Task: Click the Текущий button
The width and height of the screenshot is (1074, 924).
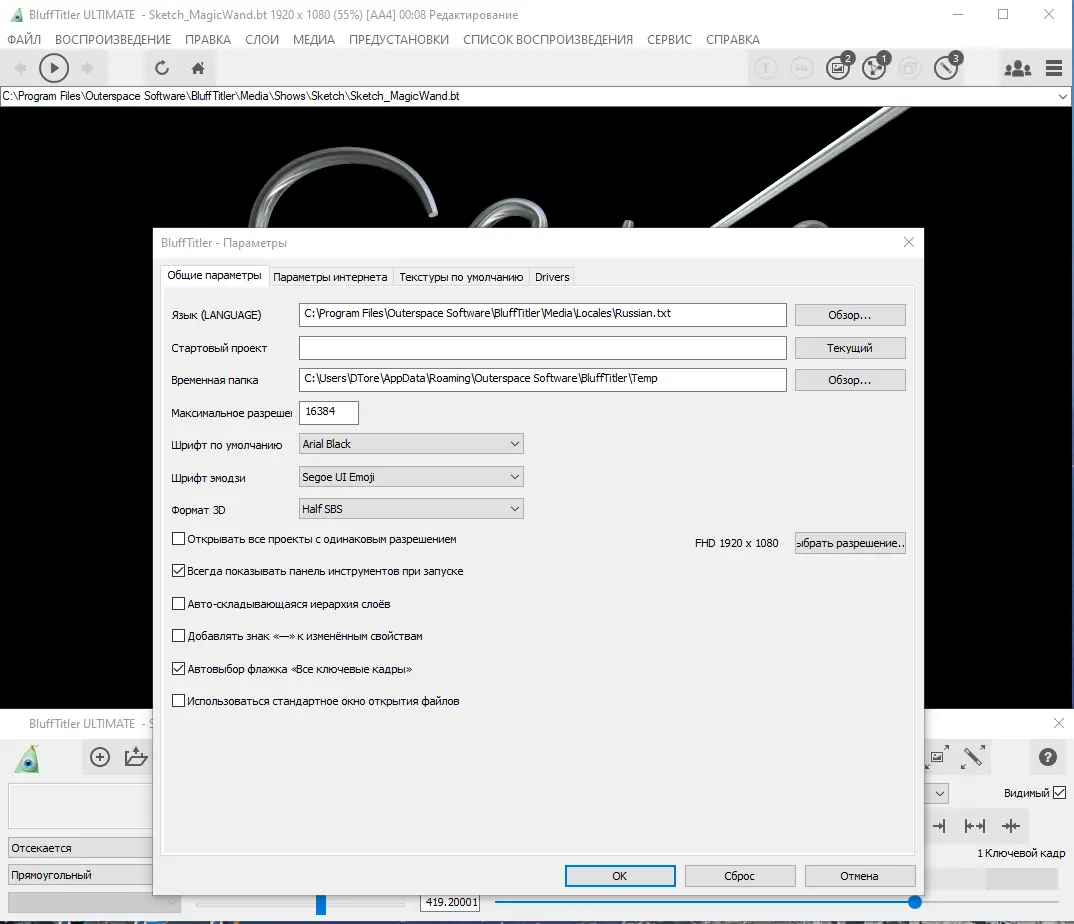Action: click(850, 348)
